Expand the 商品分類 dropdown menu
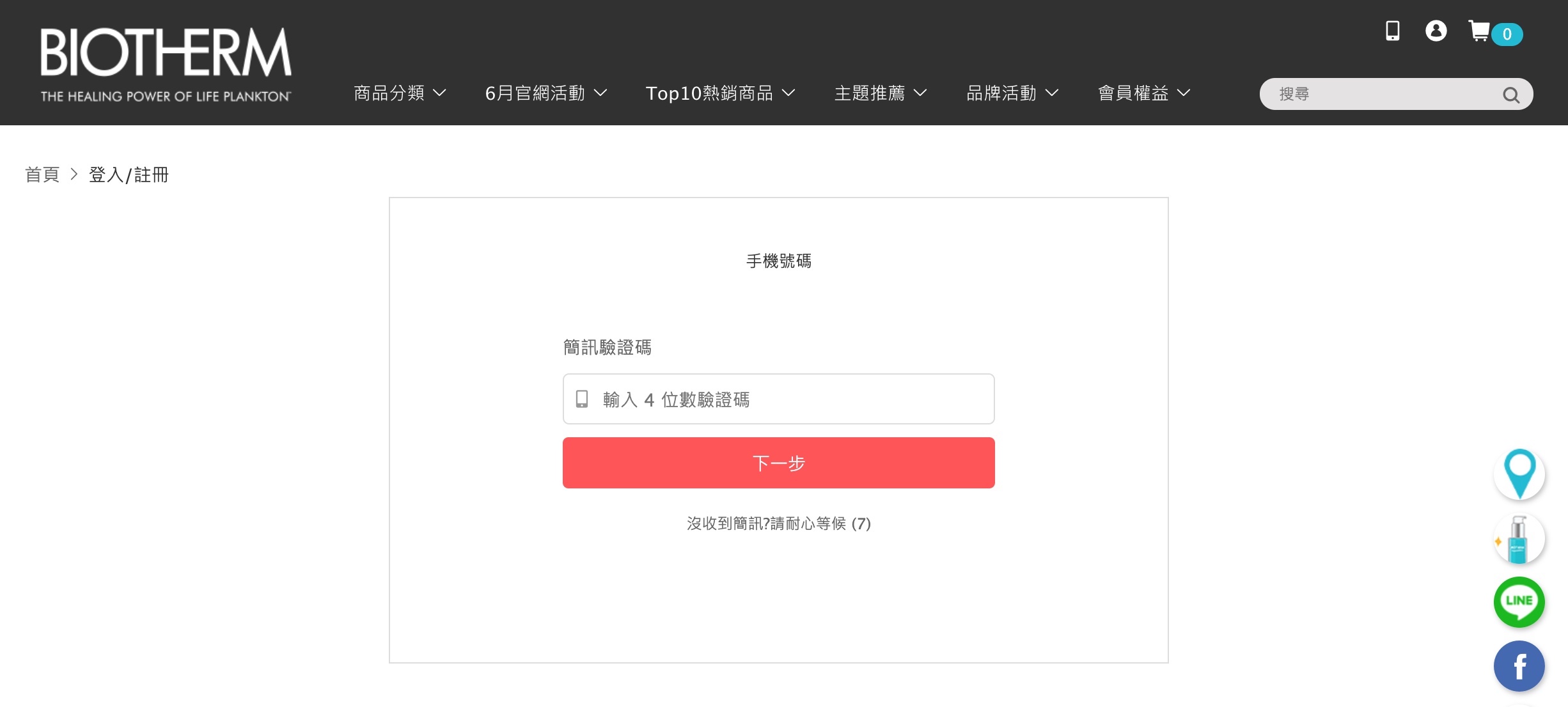The image size is (1568, 707). [x=400, y=93]
